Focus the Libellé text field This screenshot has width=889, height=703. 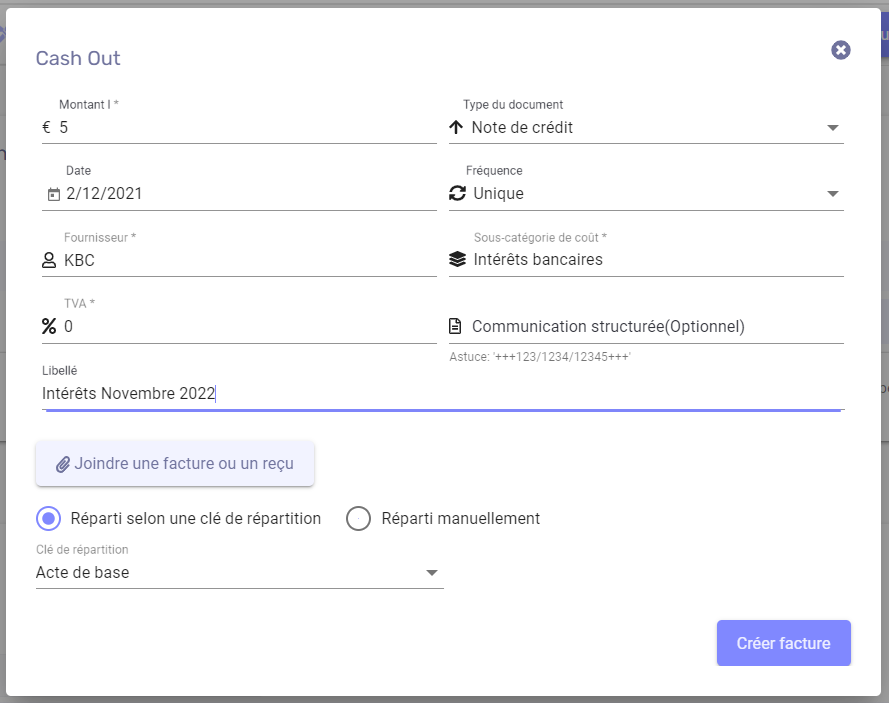pyautogui.click(x=443, y=393)
